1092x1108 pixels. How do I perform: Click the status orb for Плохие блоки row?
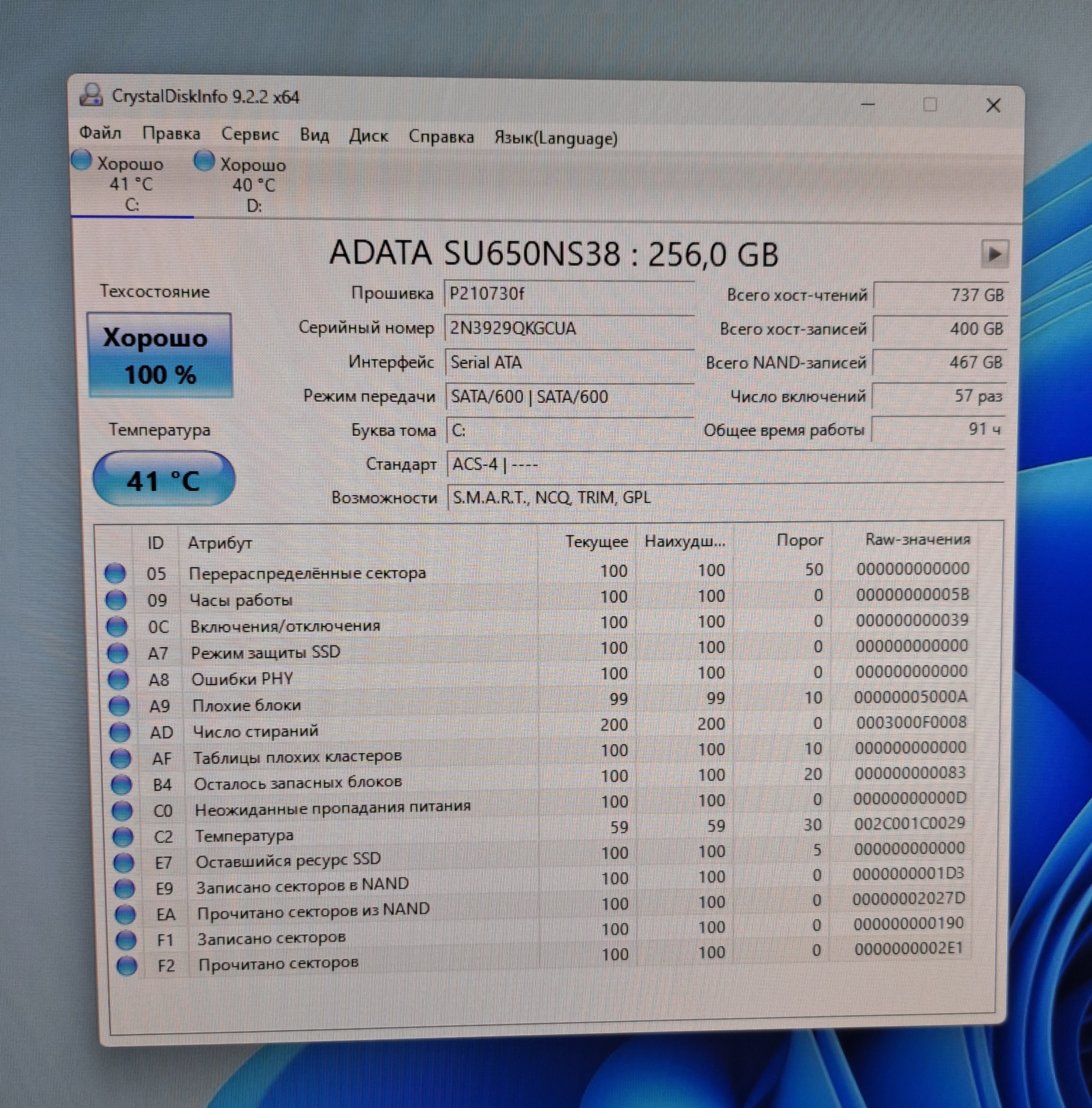(x=119, y=705)
